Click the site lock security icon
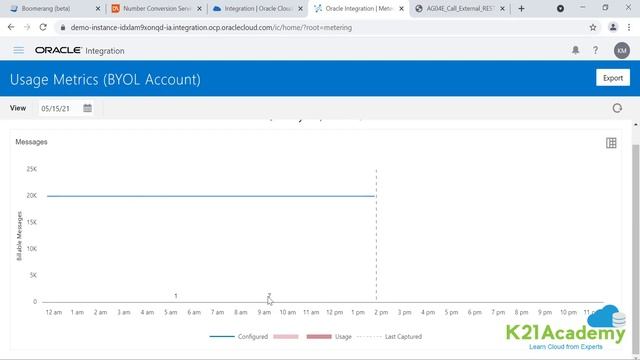This screenshot has height=360, width=640. 62,28
